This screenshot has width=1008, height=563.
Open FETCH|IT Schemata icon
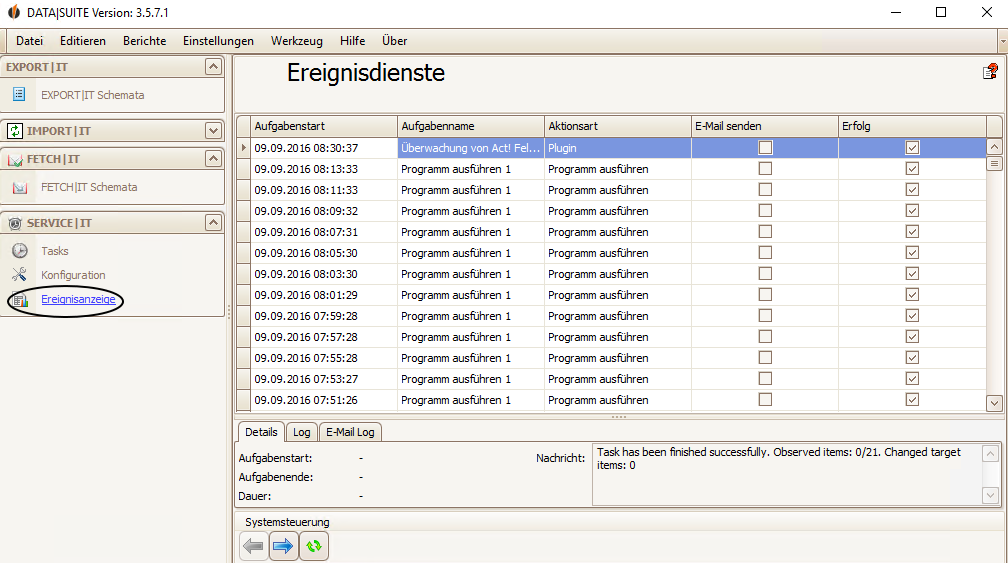click(19, 187)
